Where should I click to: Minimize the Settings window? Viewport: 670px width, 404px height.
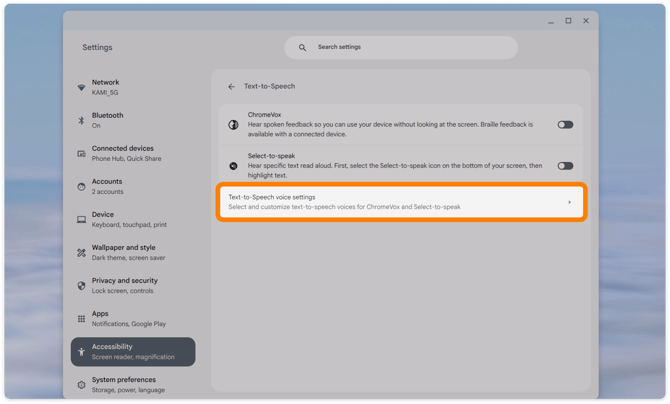click(x=551, y=21)
